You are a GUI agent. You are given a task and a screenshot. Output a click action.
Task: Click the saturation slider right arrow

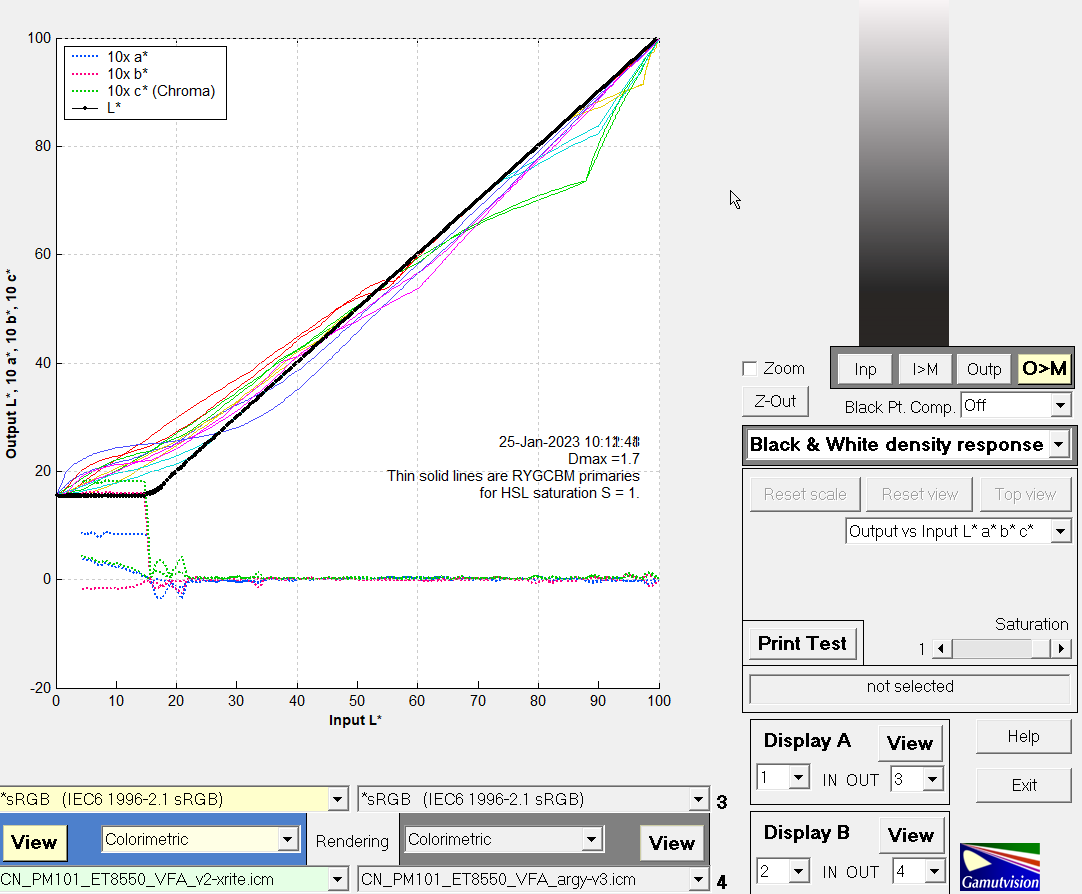click(1061, 649)
